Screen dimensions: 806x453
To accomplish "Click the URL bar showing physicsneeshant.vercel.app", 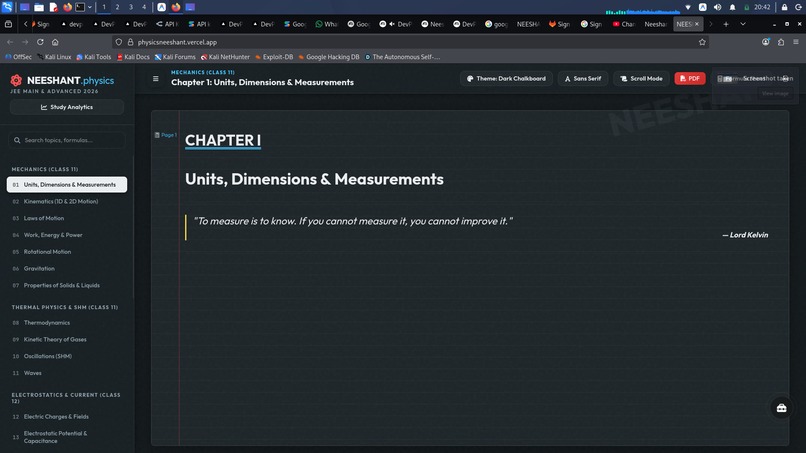I will (411, 42).
